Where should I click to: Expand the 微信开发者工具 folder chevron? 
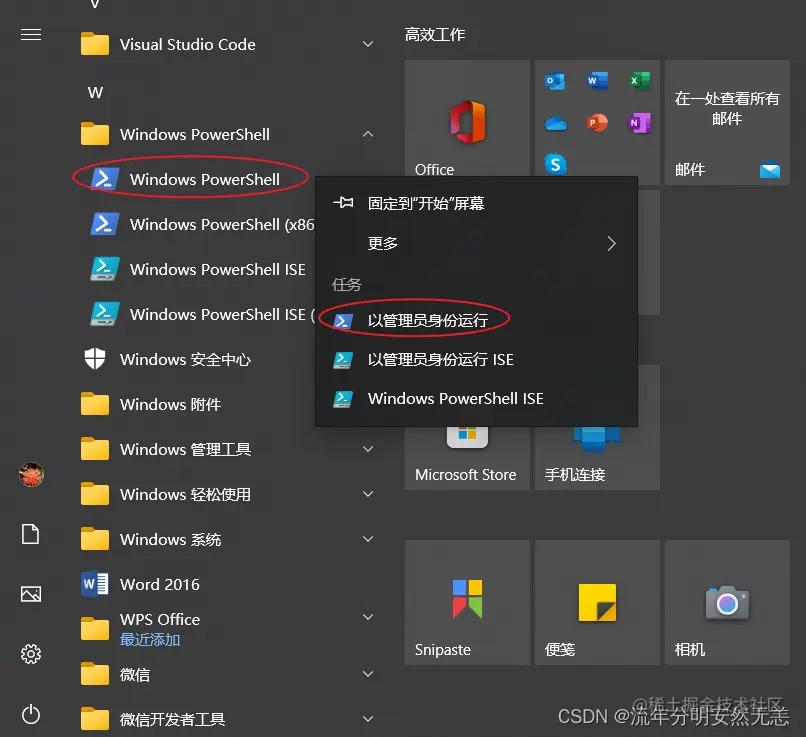(x=368, y=719)
